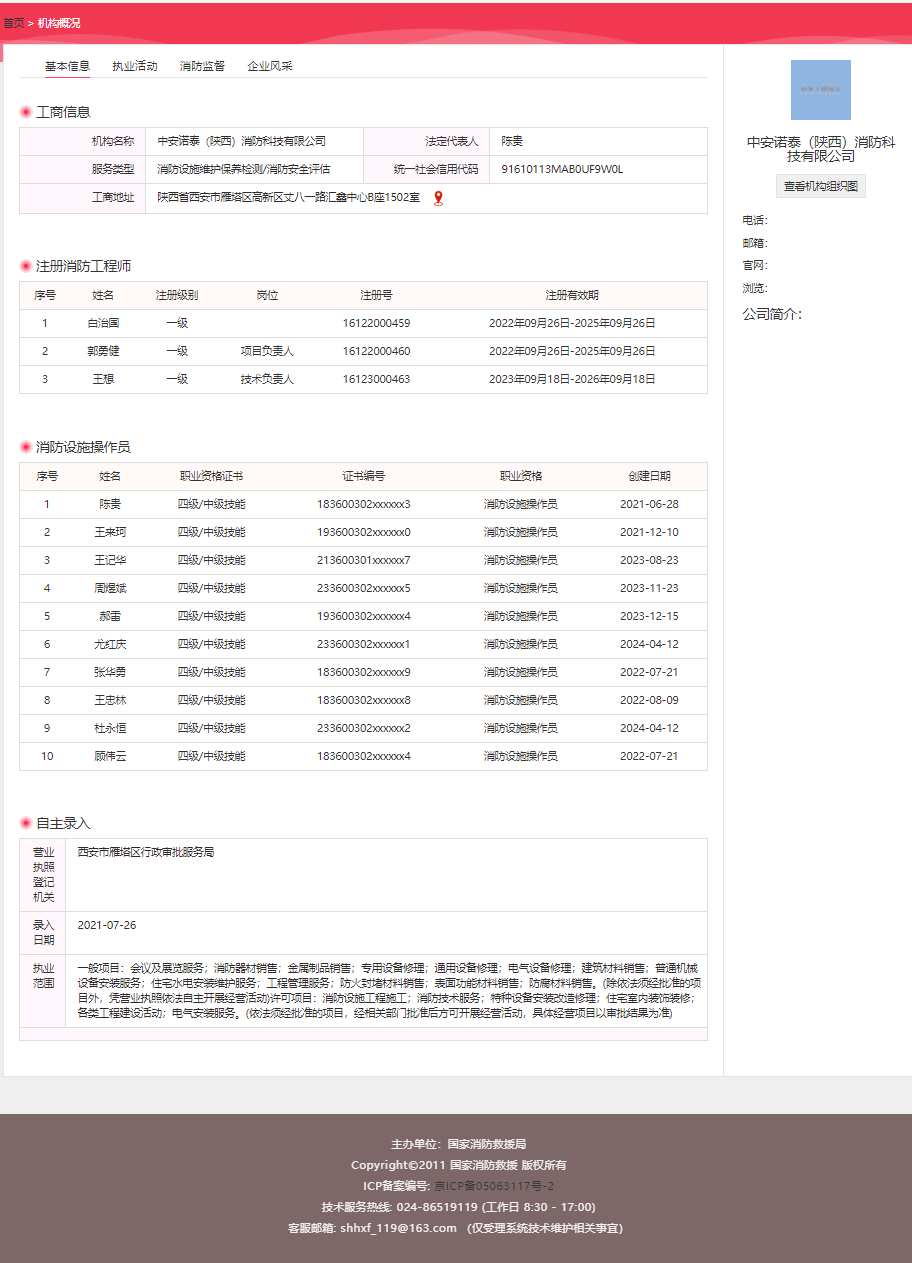
Task: Click sidebar company name heading
Action: (x=821, y=149)
